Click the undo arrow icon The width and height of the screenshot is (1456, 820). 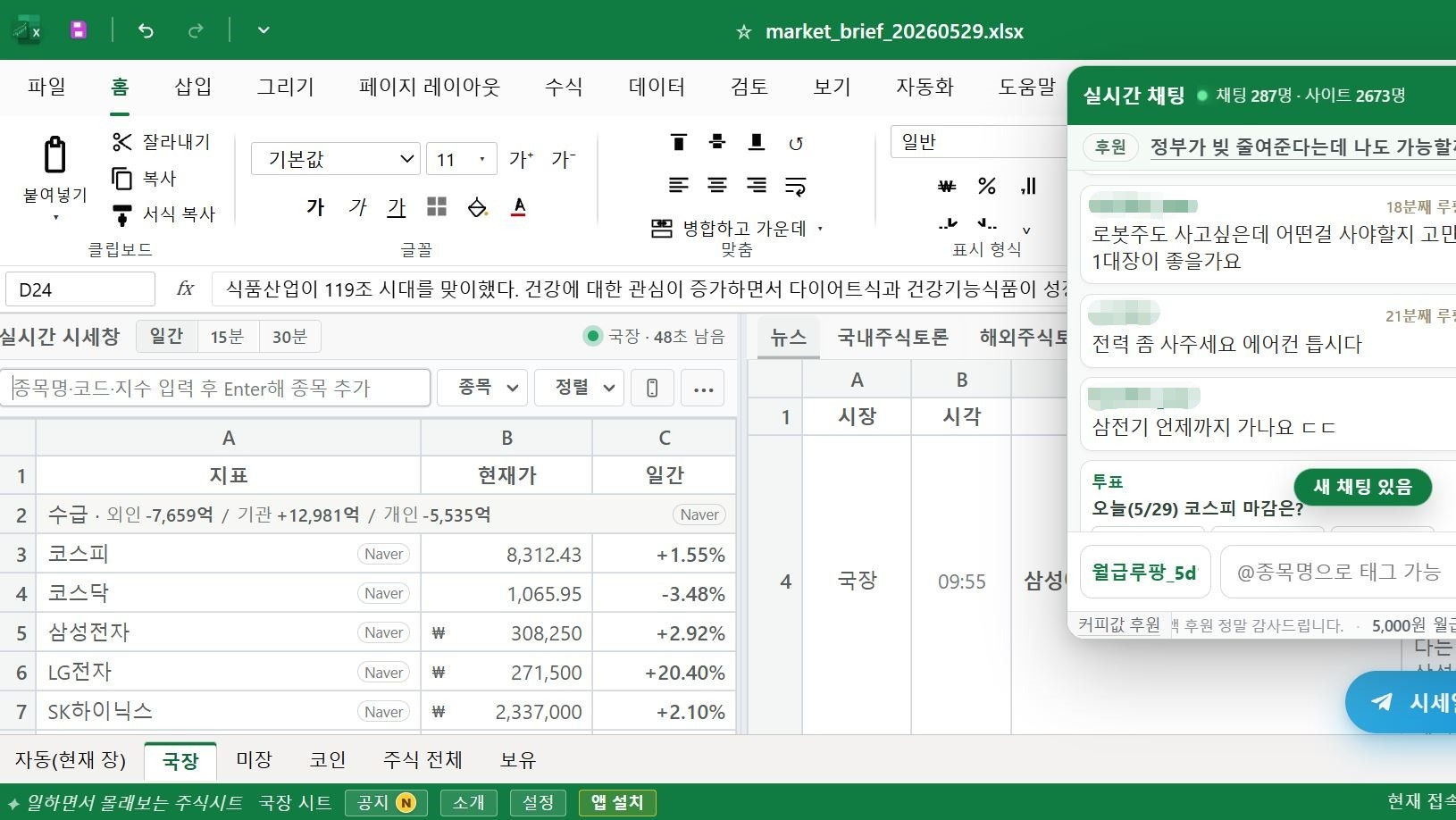pos(146,30)
